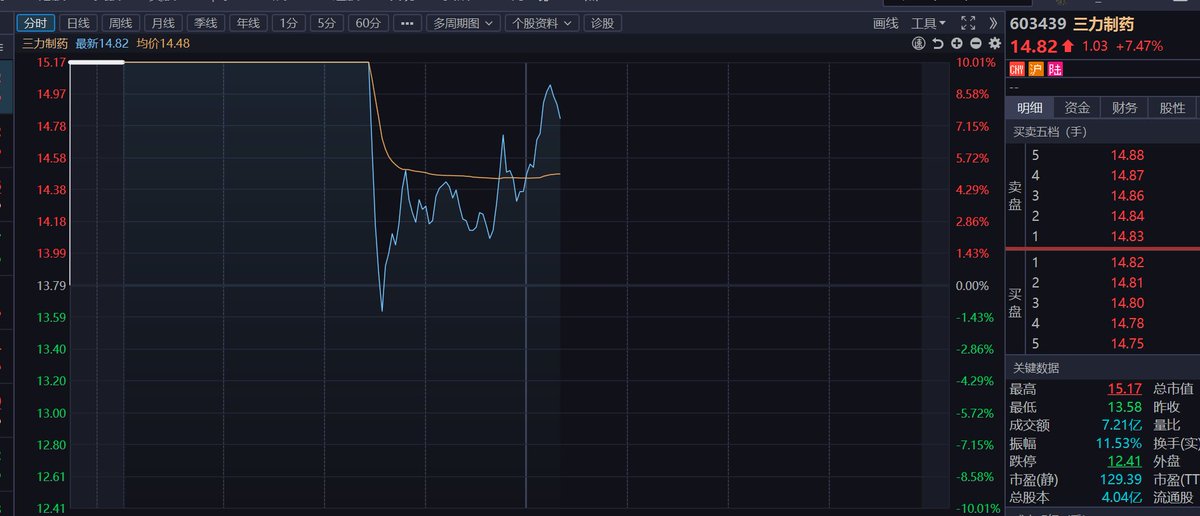Switch to the 月线 monthly chart
This screenshot has height=516, width=1200.
tap(162, 23)
